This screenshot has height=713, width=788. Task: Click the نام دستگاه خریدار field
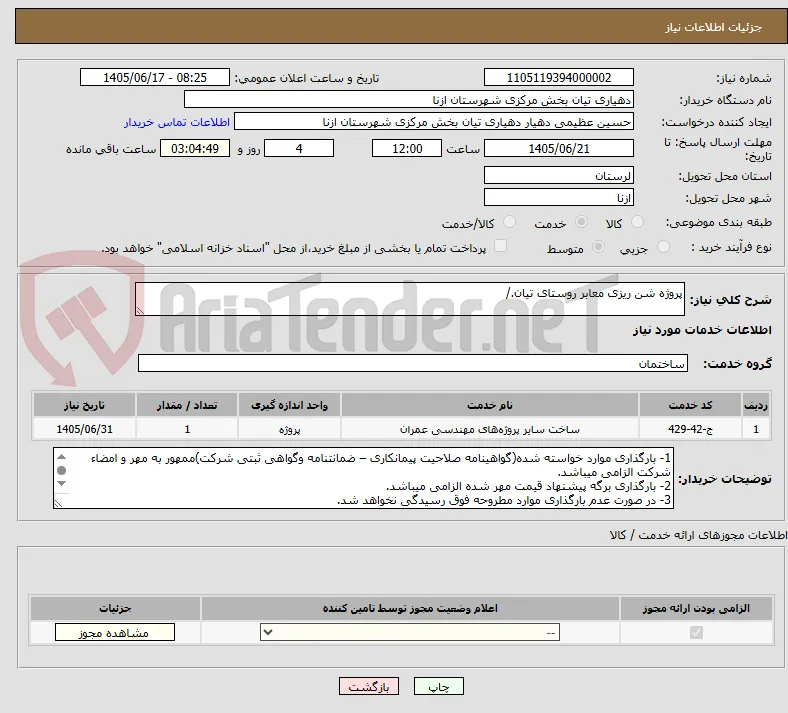coord(409,99)
